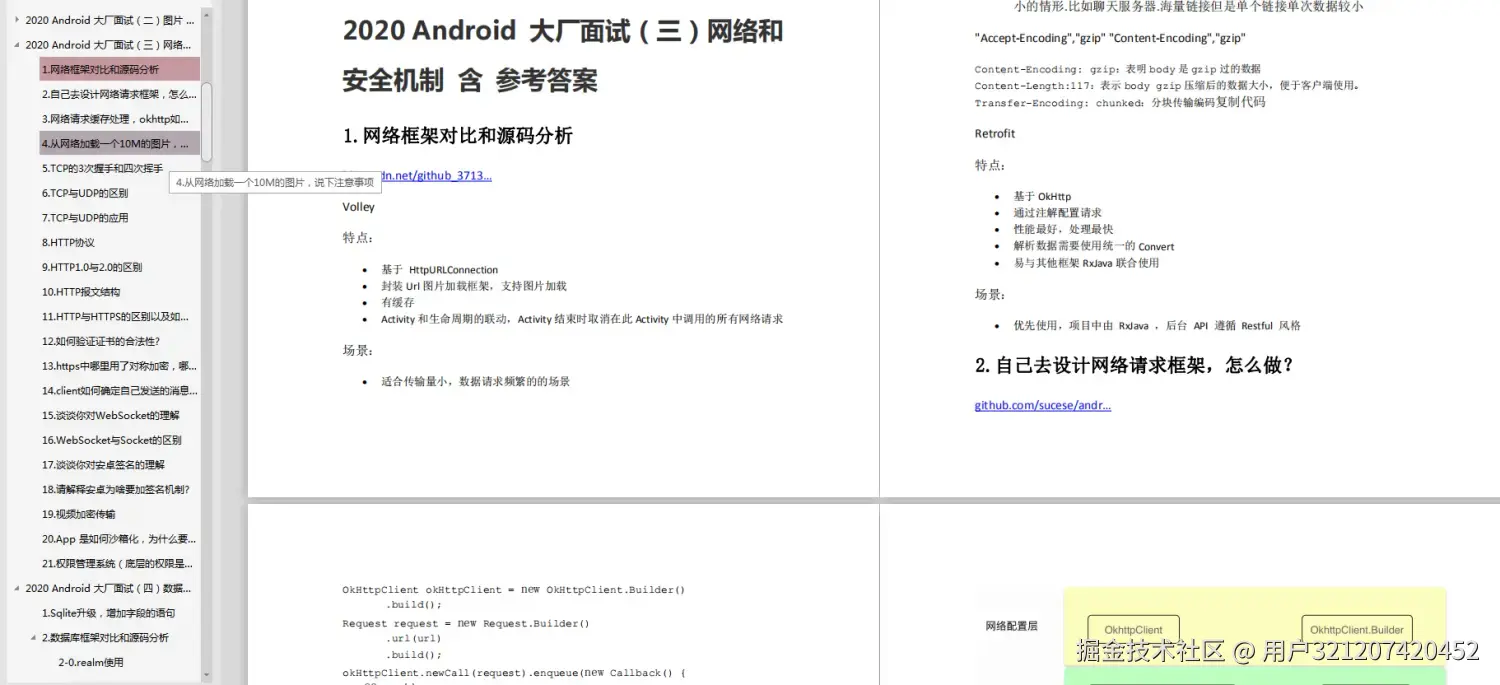The image size is (1500, 685).
Task: Click the bullet 易与其他框架 RxJava 联合使用
Action: (x=1086, y=263)
